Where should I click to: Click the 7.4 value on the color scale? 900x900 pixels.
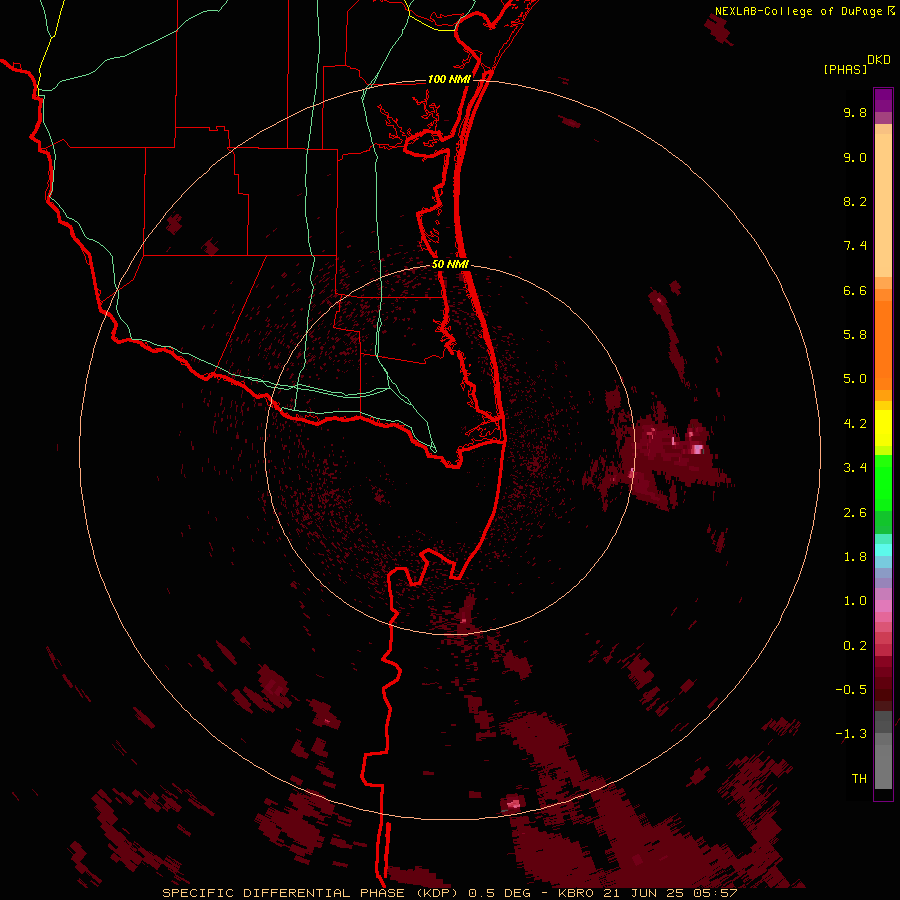point(855,246)
